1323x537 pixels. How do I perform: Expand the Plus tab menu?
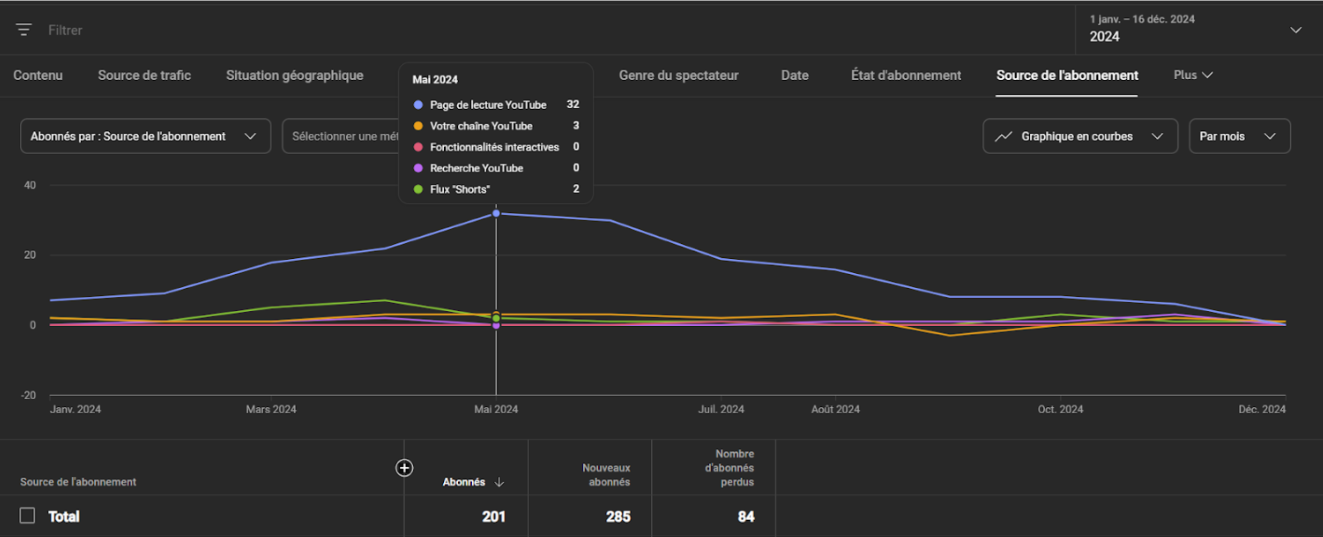point(1193,75)
